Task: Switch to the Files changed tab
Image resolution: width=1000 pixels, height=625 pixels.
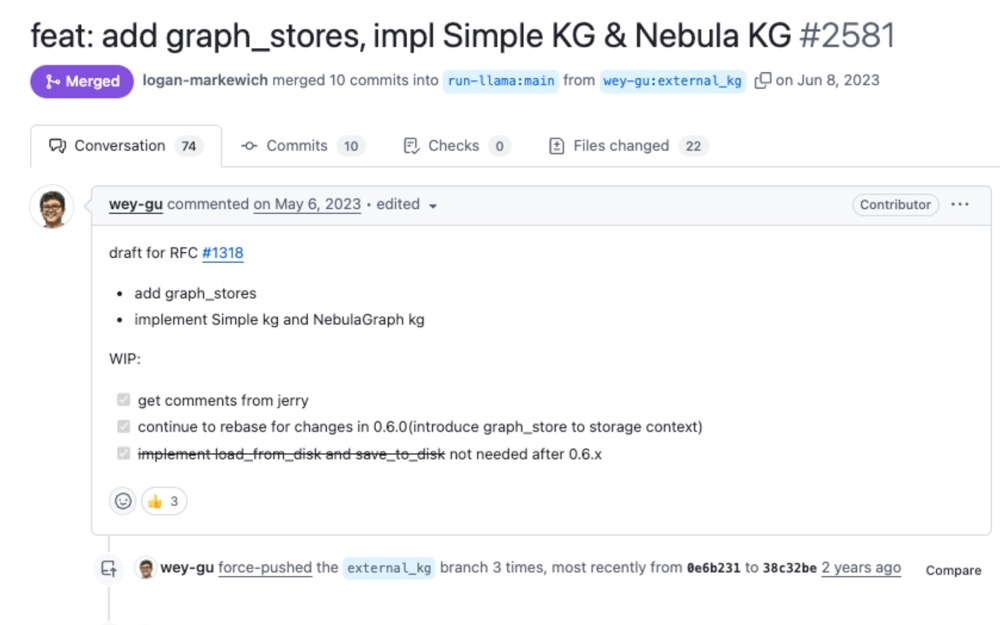Action: [x=628, y=146]
